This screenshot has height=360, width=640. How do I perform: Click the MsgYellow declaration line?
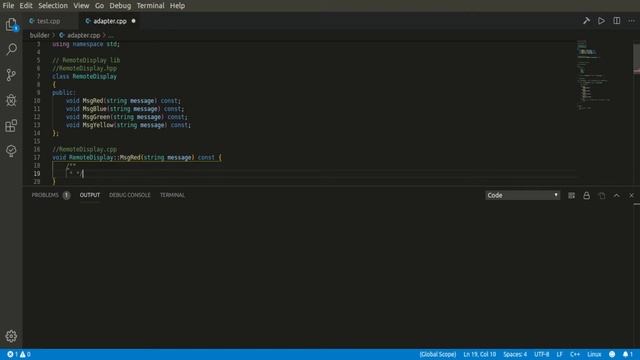pyautogui.click(x=128, y=125)
